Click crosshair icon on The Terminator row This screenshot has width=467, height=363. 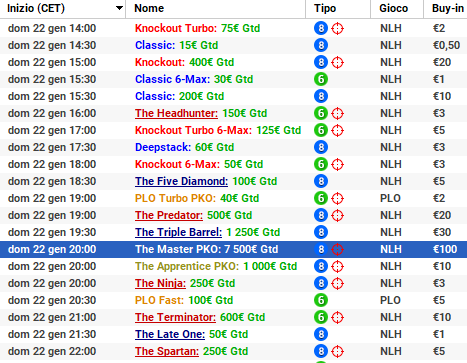click(x=337, y=317)
